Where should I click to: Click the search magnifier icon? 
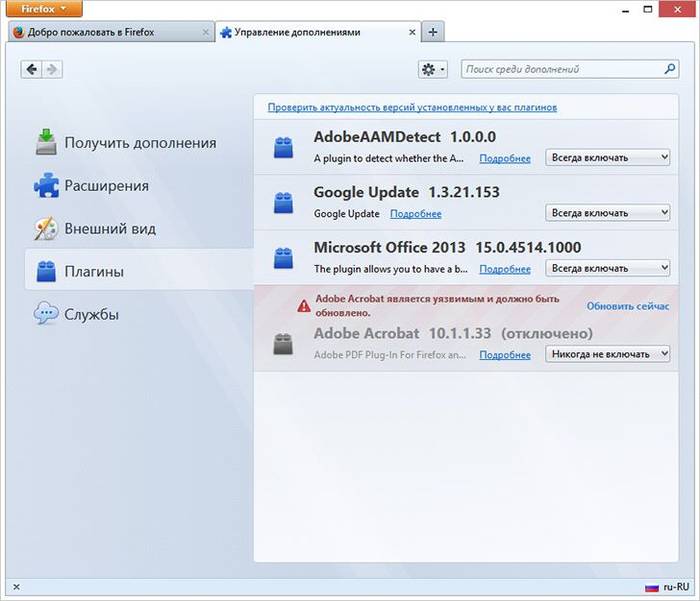[670, 69]
